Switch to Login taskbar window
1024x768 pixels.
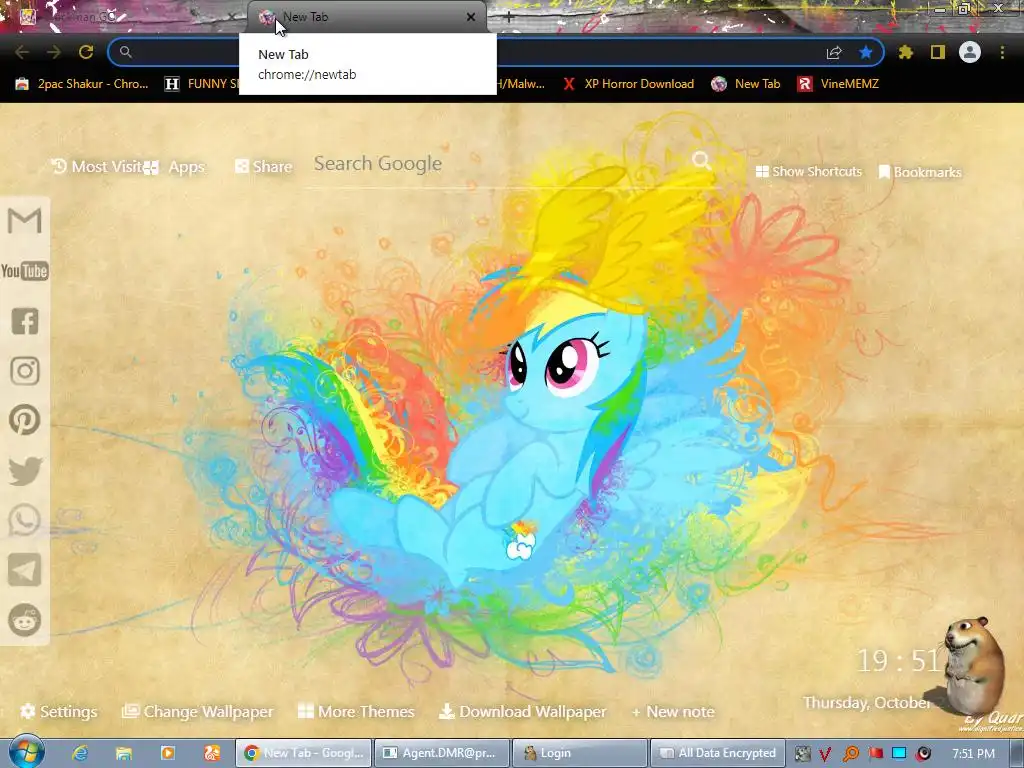[580, 753]
